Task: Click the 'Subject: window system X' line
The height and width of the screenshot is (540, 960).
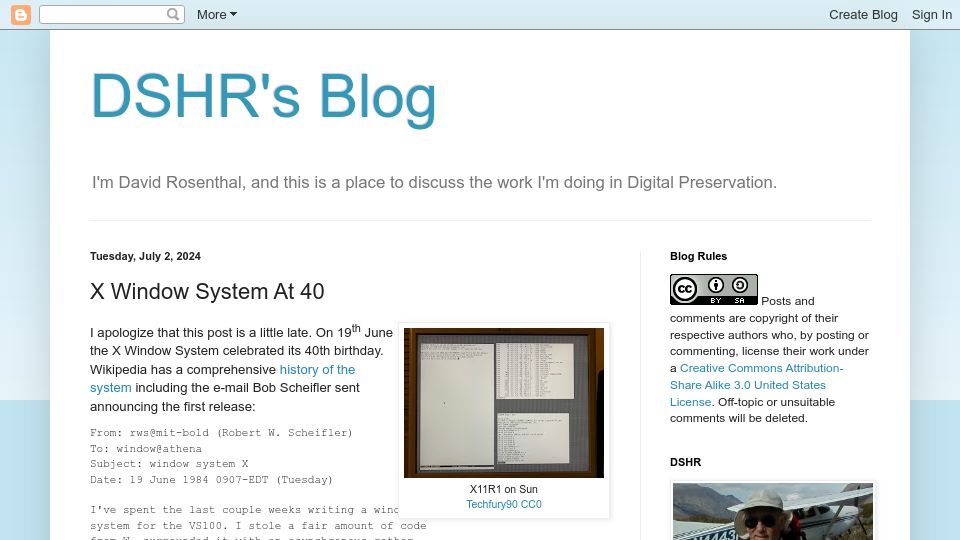Action: tap(169, 464)
